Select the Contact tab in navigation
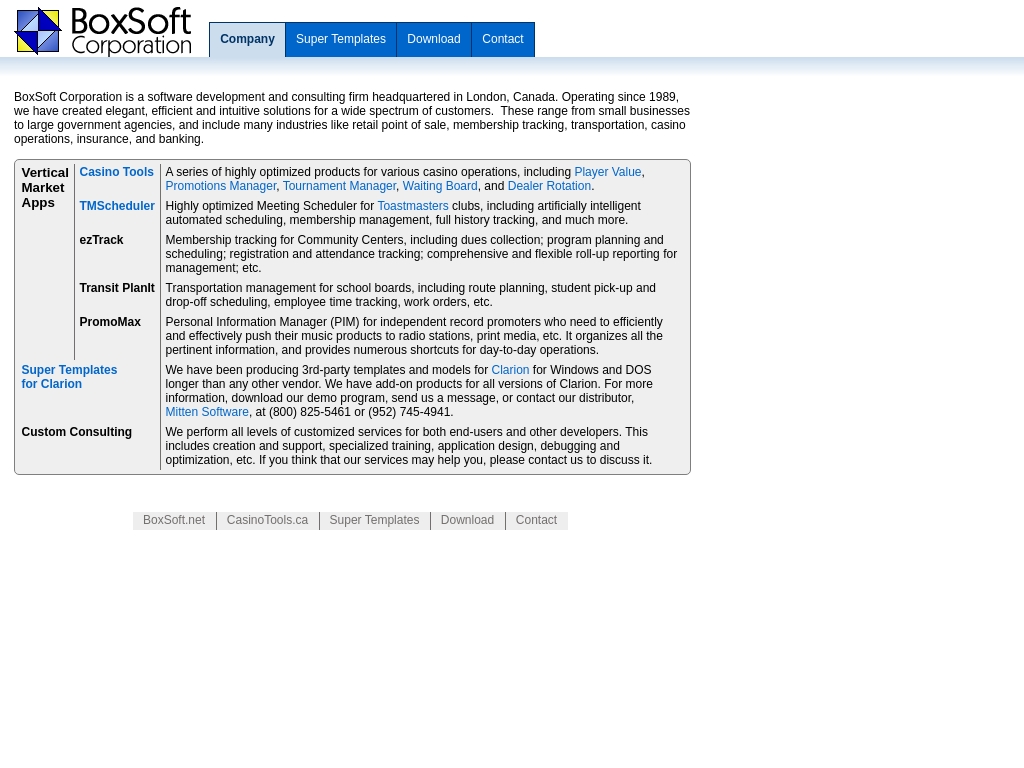 (503, 39)
